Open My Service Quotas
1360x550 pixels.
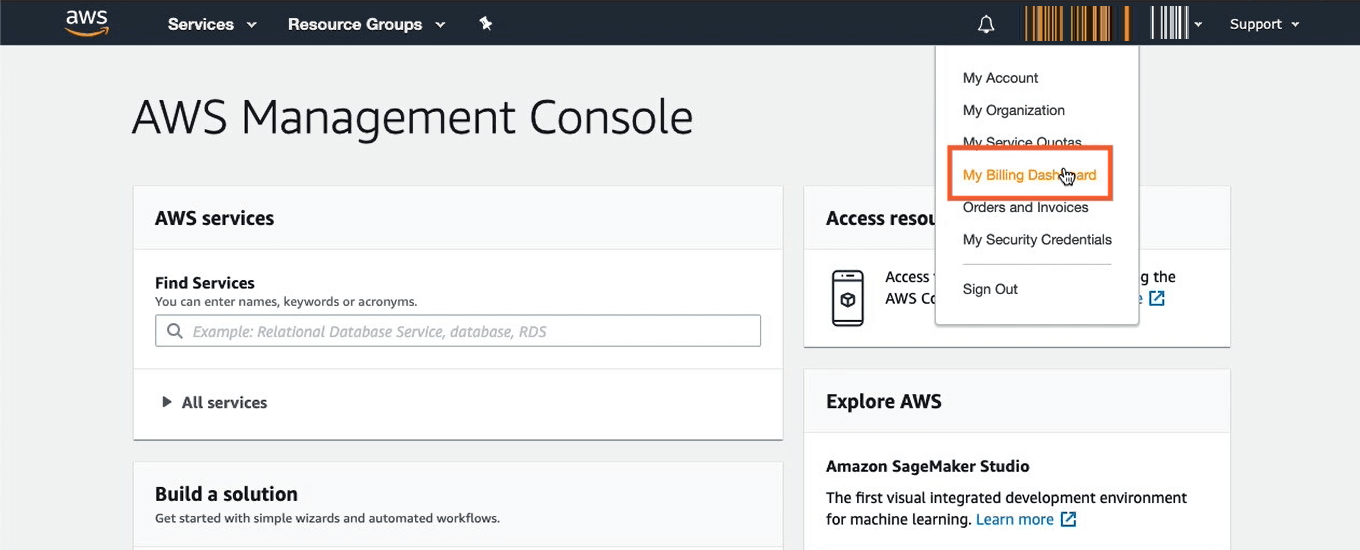(1022, 142)
